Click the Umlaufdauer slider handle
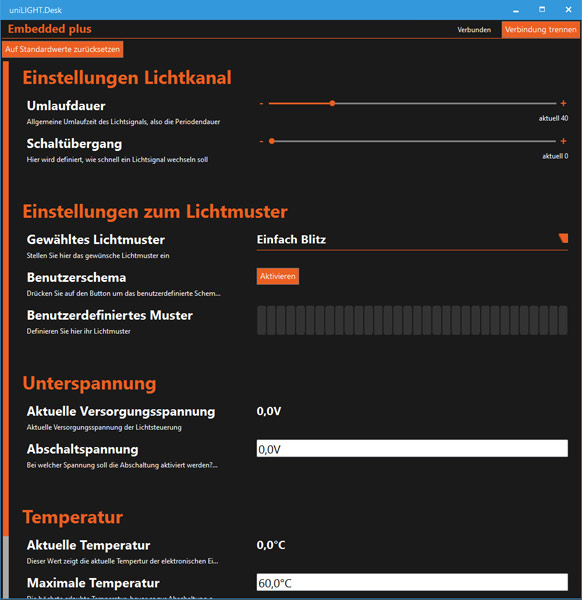Viewport: 582px width, 600px height. pyautogui.click(x=333, y=103)
